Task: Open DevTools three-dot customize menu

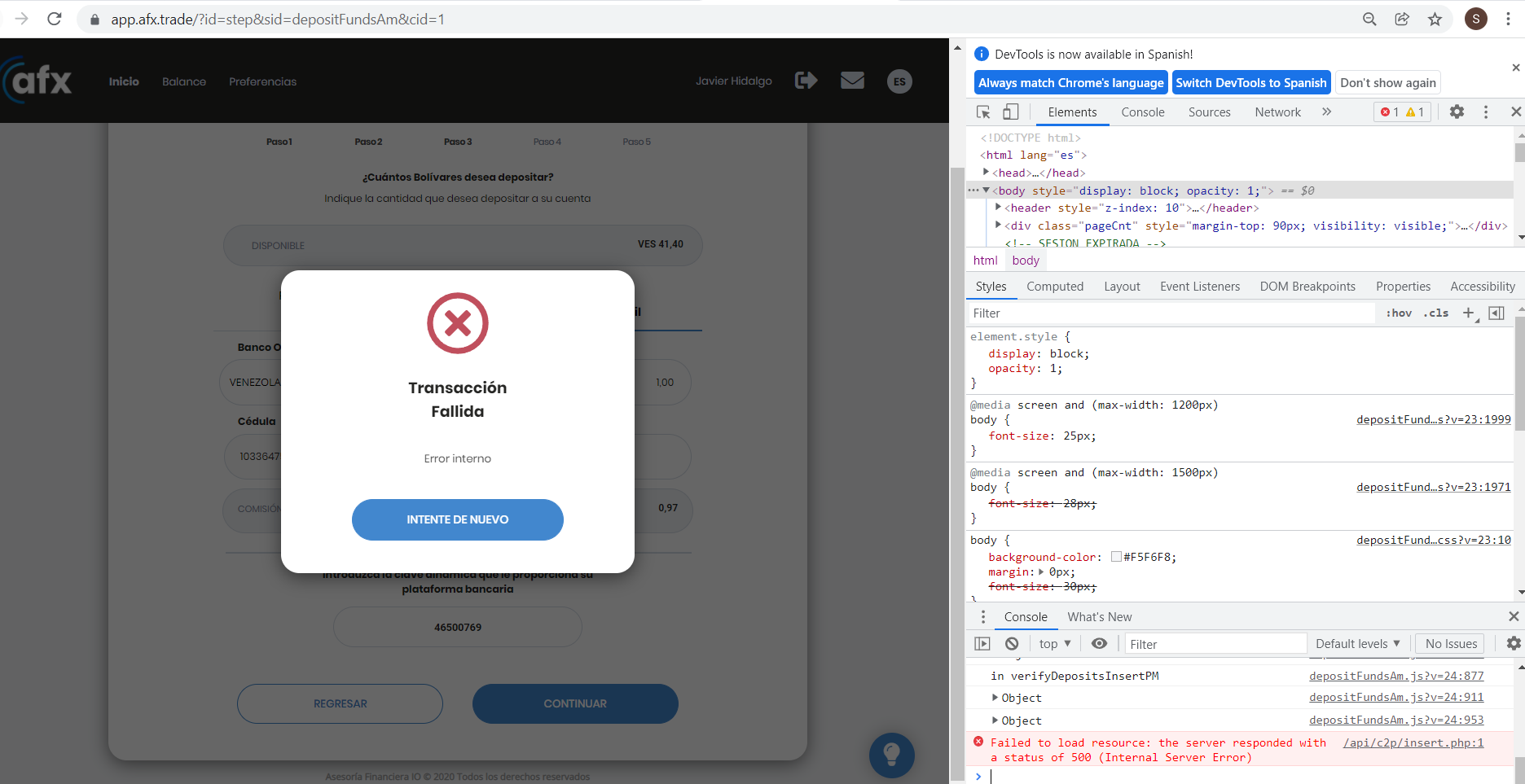Action: [x=1486, y=112]
